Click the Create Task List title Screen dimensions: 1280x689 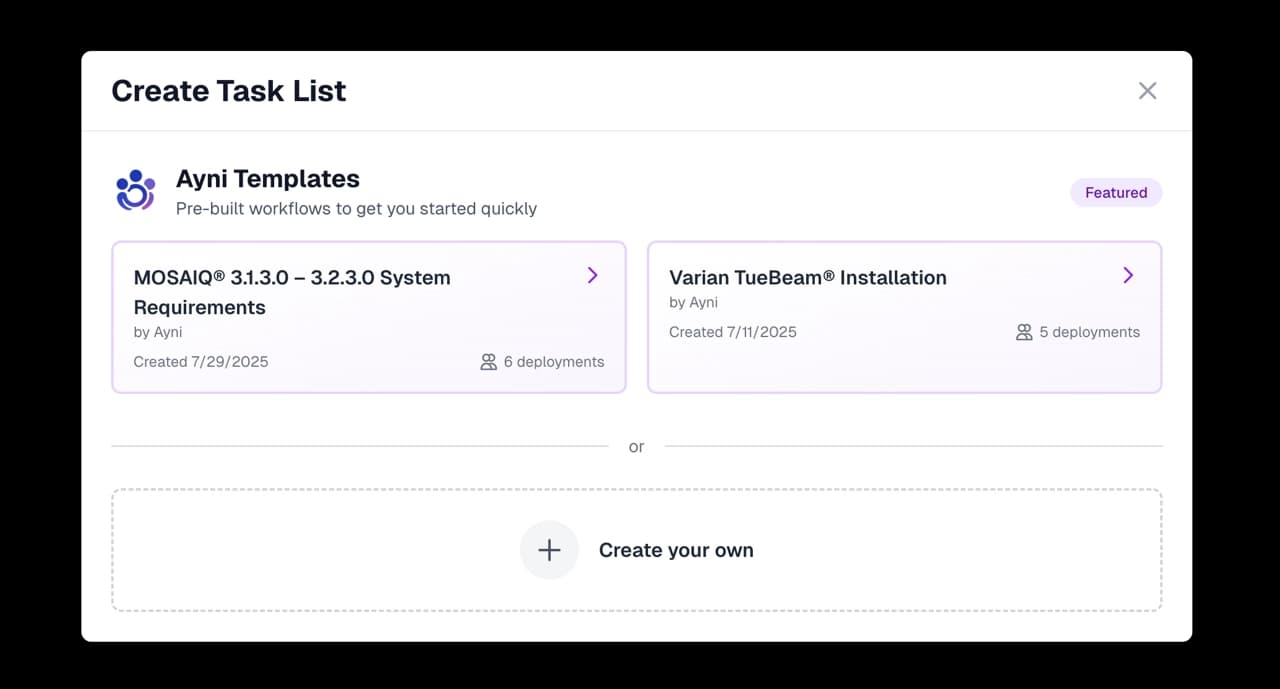(229, 90)
